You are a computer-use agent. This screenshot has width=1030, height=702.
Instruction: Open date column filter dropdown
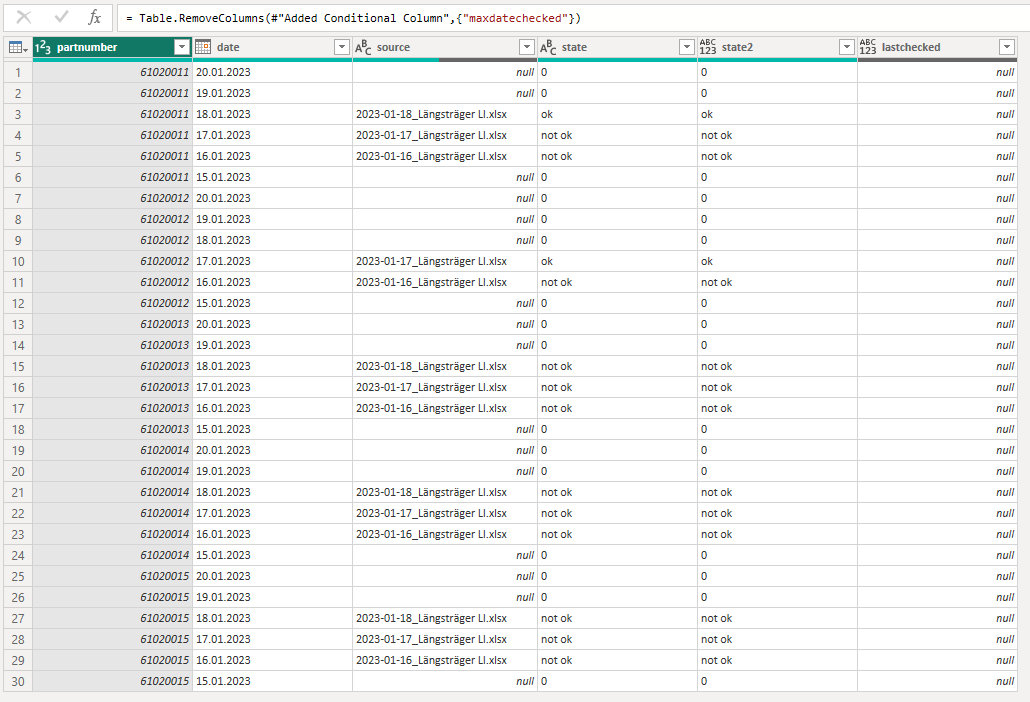coord(342,47)
